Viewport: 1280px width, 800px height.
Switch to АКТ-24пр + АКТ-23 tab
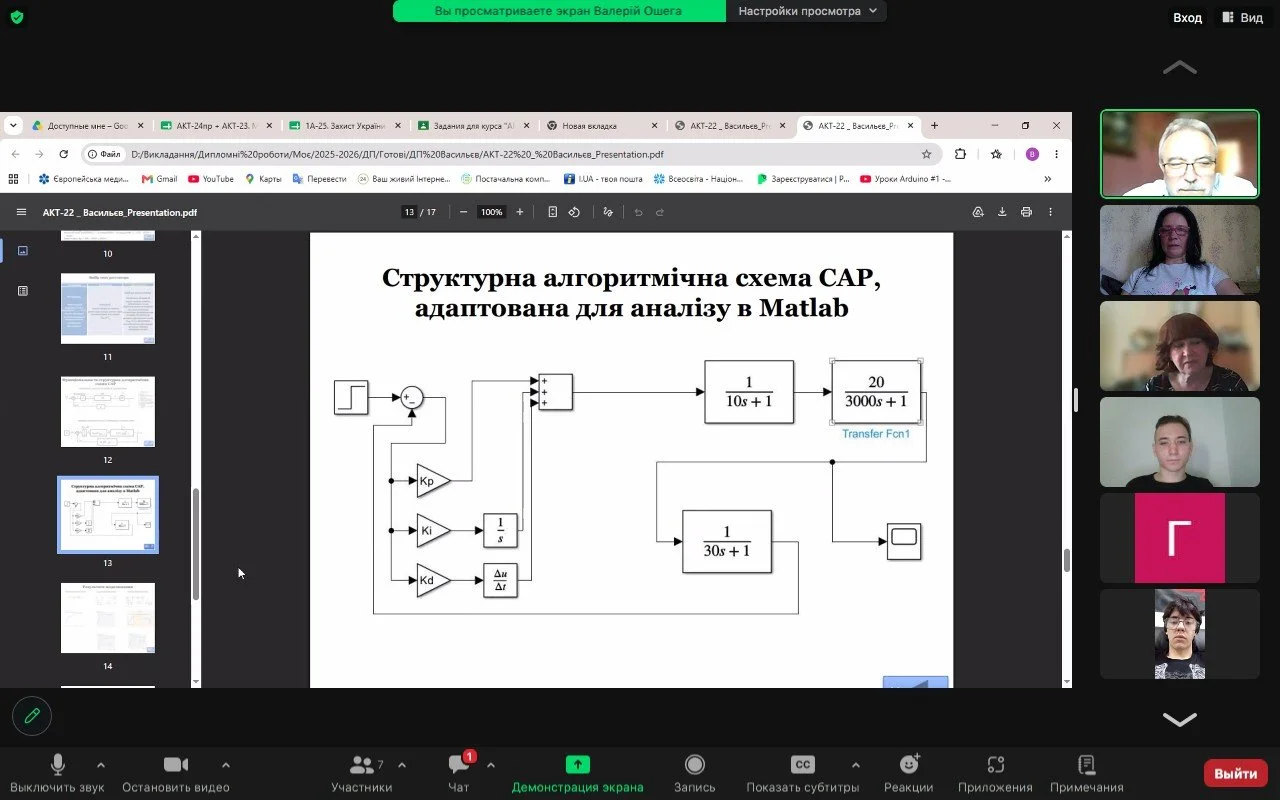click(216, 126)
